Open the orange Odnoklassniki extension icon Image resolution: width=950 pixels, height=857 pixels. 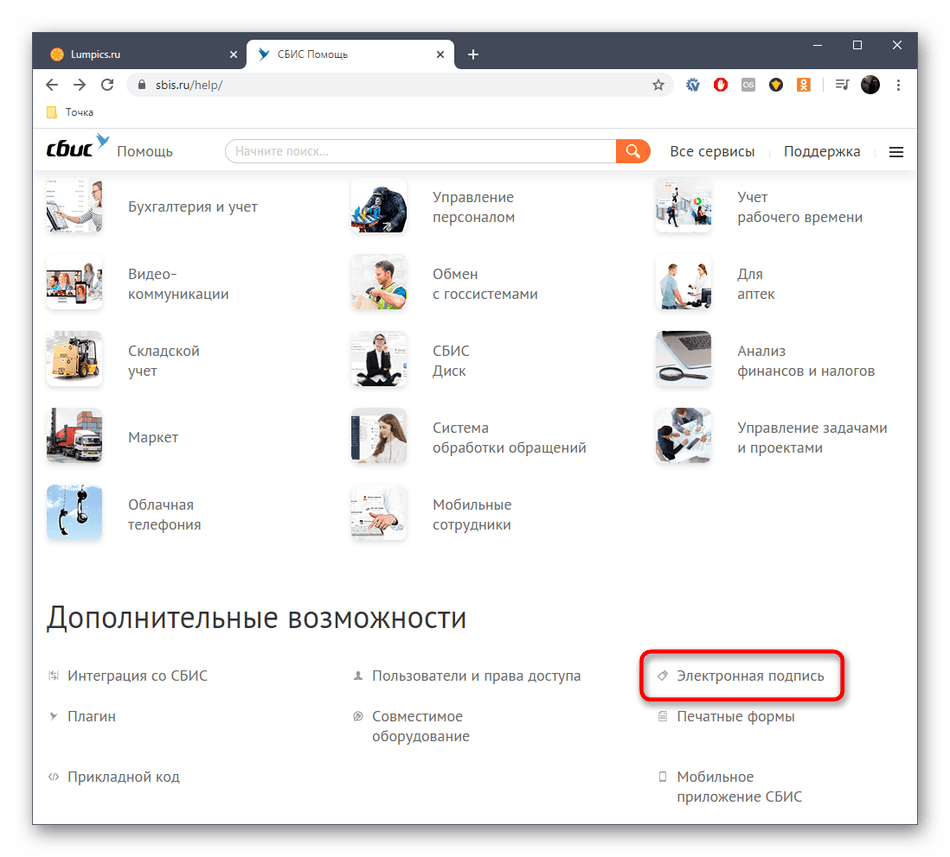pos(803,85)
